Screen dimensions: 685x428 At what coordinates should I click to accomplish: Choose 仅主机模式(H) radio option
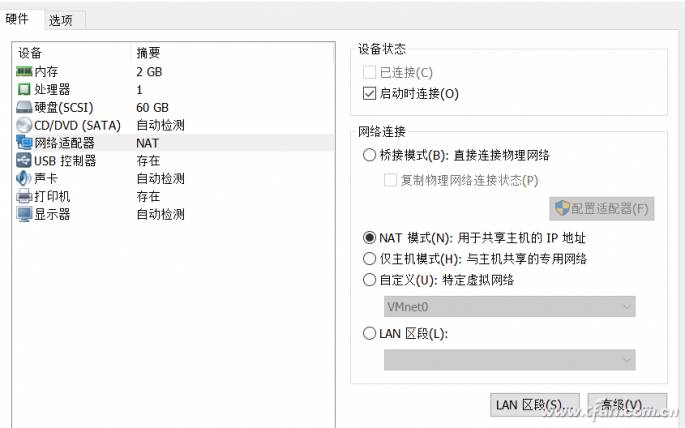point(369,259)
